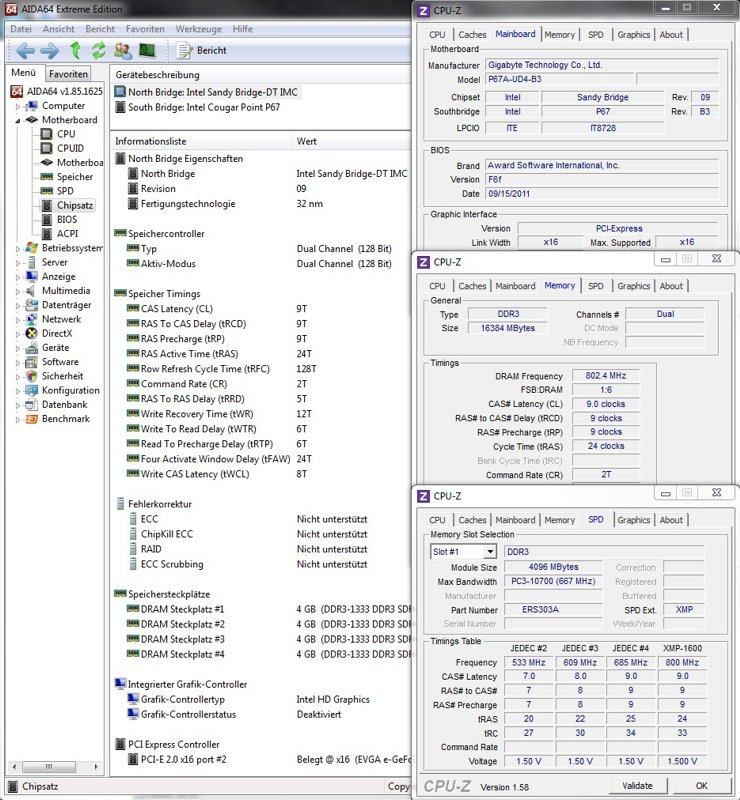Click the Informationsliste column header
The width and height of the screenshot is (740, 800).
[x=201, y=141]
